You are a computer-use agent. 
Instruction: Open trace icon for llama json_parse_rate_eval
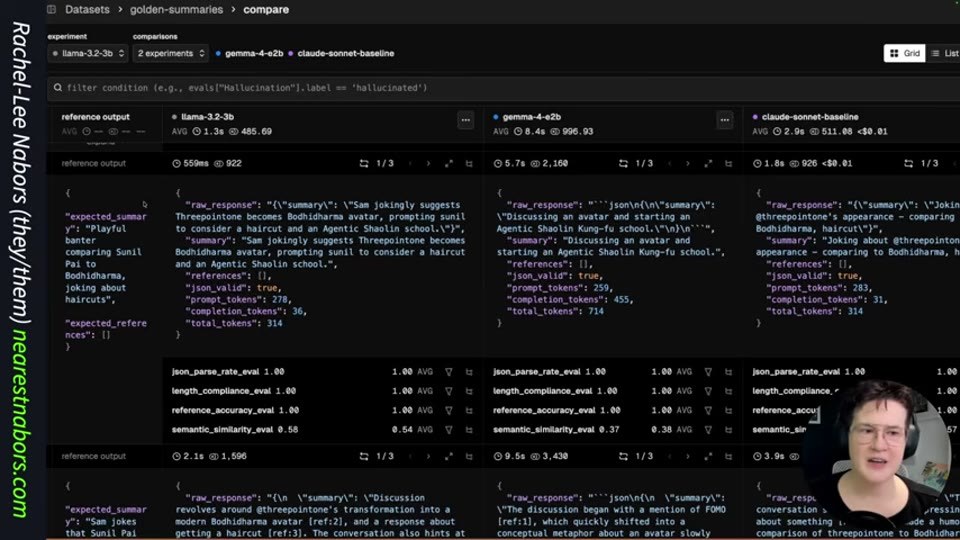click(469, 372)
